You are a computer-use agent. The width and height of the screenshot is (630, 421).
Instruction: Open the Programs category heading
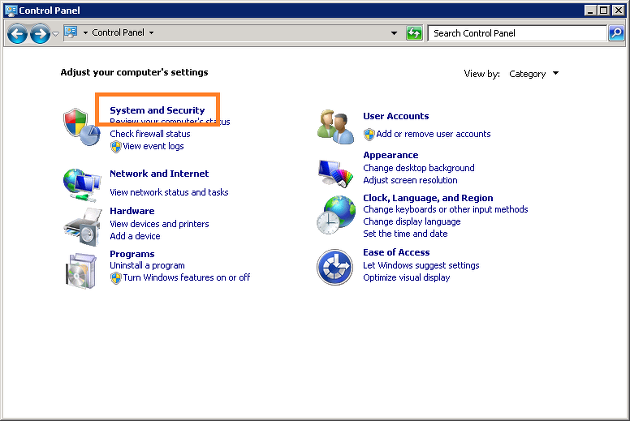[132, 254]
